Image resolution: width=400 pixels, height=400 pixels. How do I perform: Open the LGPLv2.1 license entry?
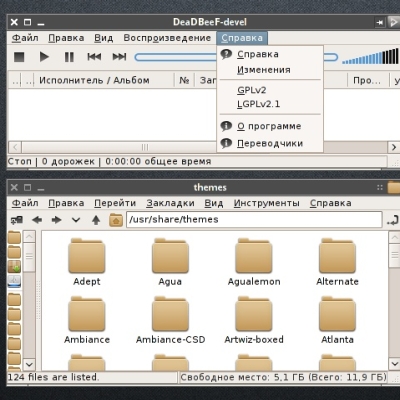pyautogui.click(x=270, y=104)
